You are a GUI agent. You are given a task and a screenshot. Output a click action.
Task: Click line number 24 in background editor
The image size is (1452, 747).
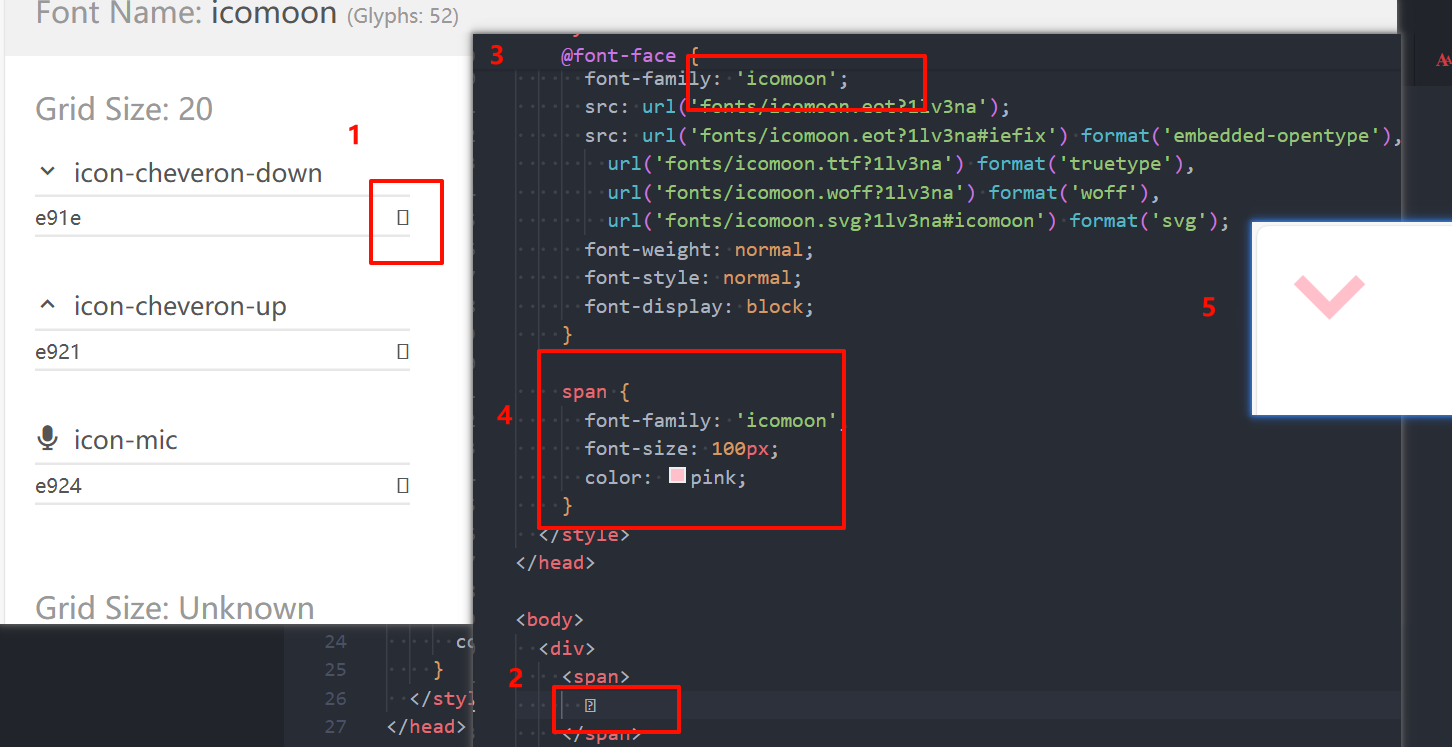pos(335,641)
